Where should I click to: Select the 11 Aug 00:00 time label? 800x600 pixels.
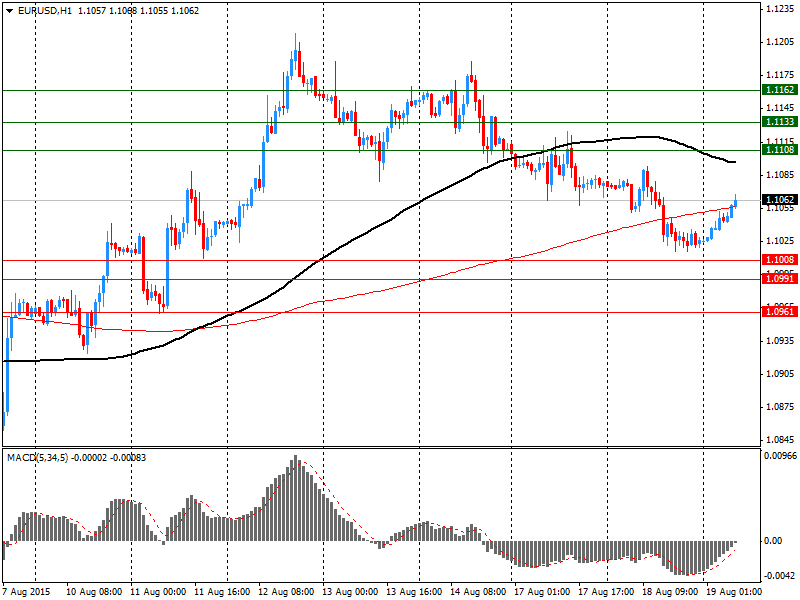(158, 592)
